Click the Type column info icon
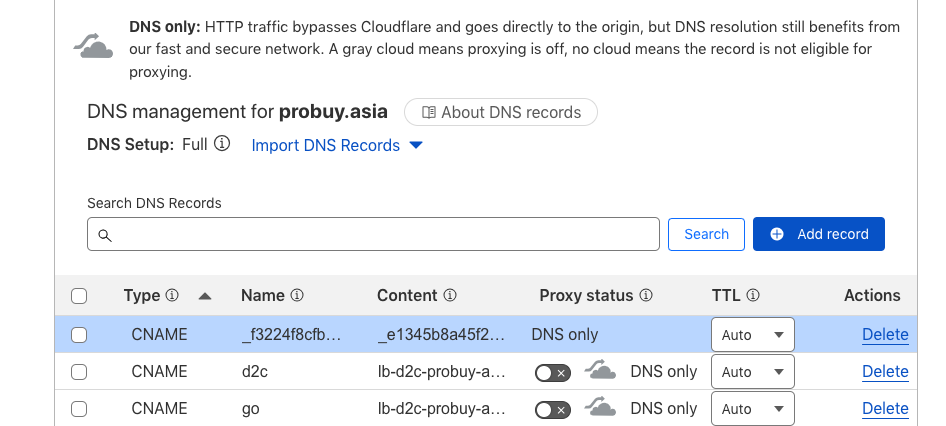 point(173,296)
